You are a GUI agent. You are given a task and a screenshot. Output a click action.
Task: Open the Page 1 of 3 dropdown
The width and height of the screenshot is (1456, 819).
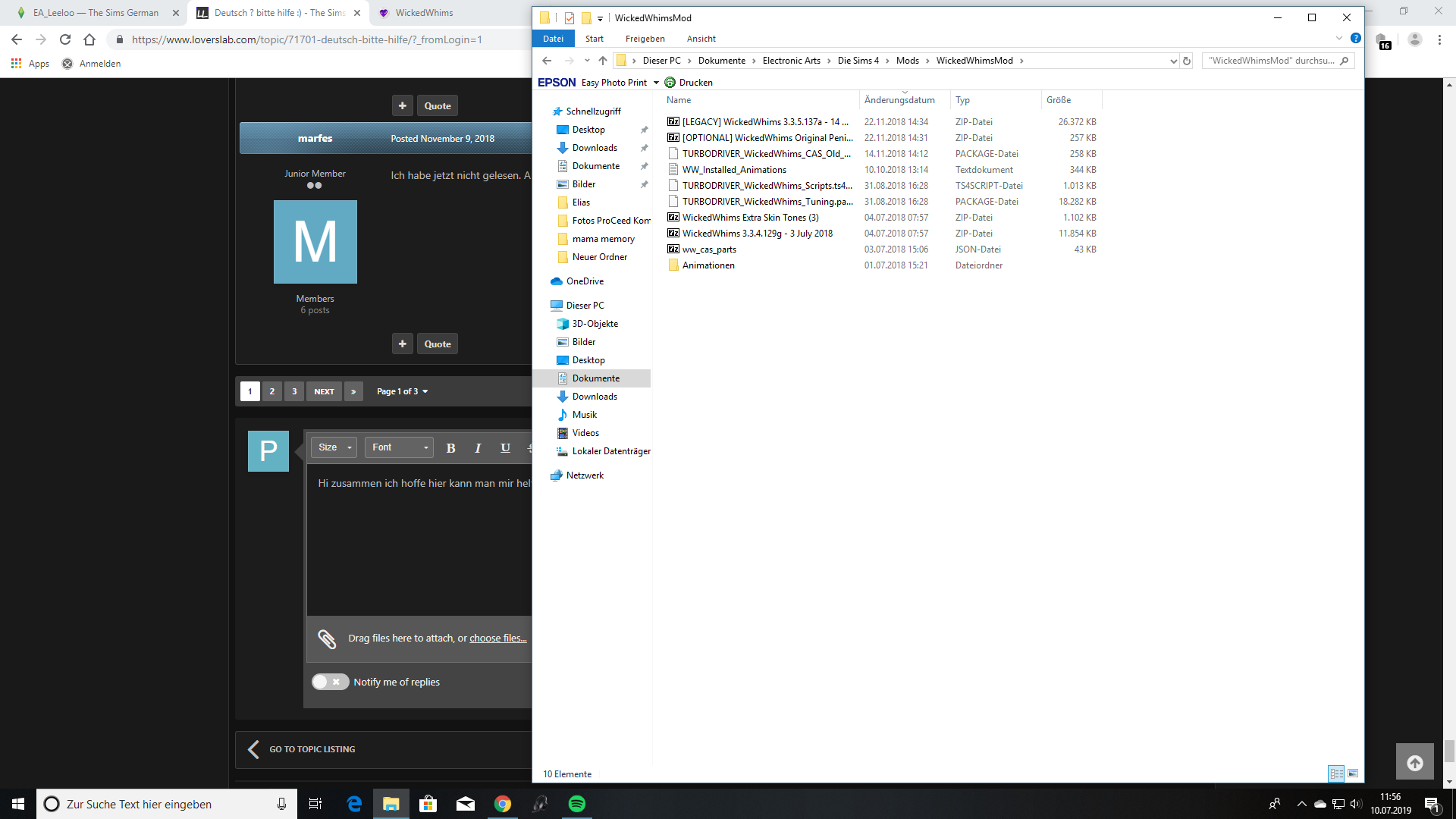pyautogui.click(x=403, y=391)
